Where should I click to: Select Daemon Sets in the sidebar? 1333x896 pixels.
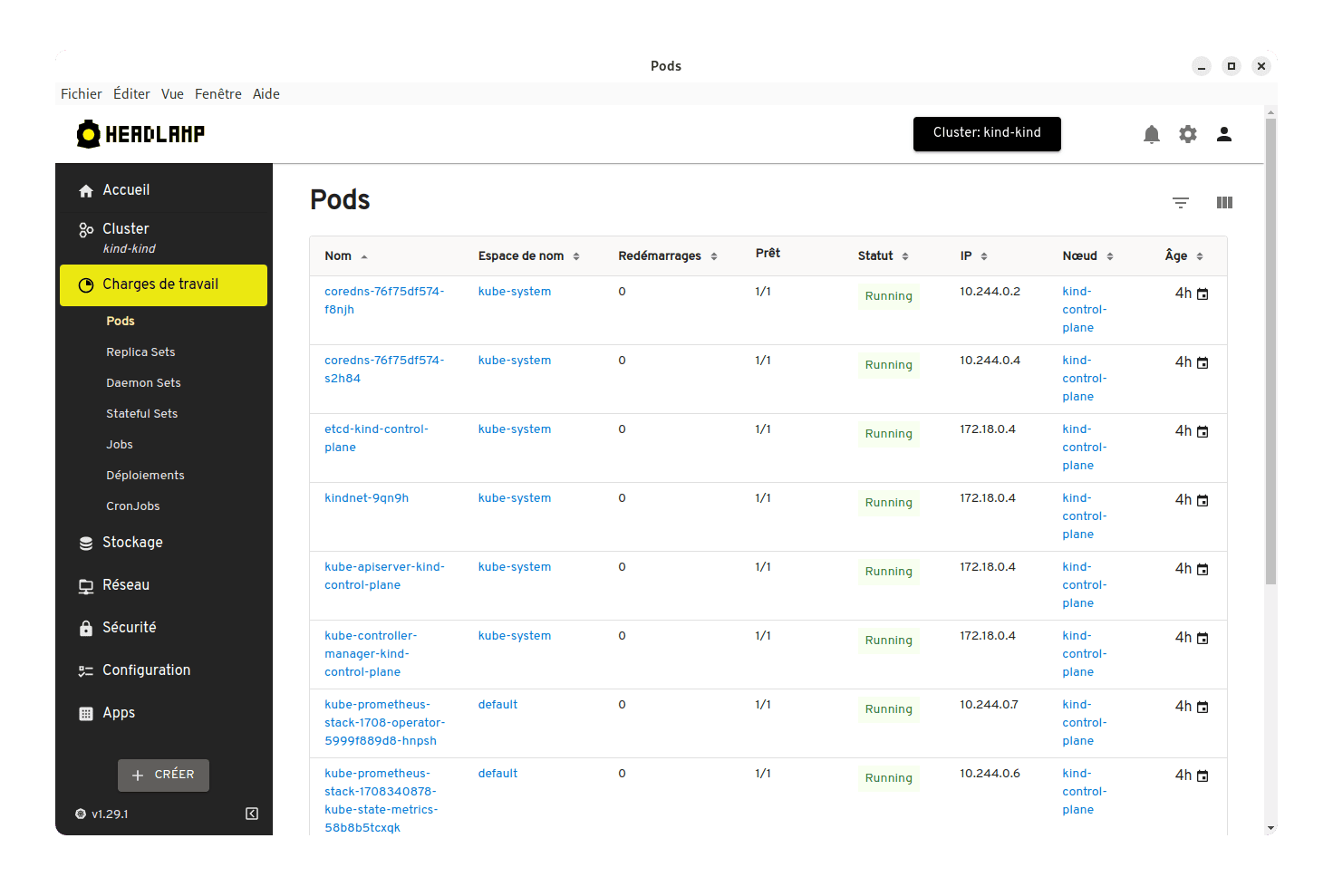pyautogui.click(x=143, y=383)
